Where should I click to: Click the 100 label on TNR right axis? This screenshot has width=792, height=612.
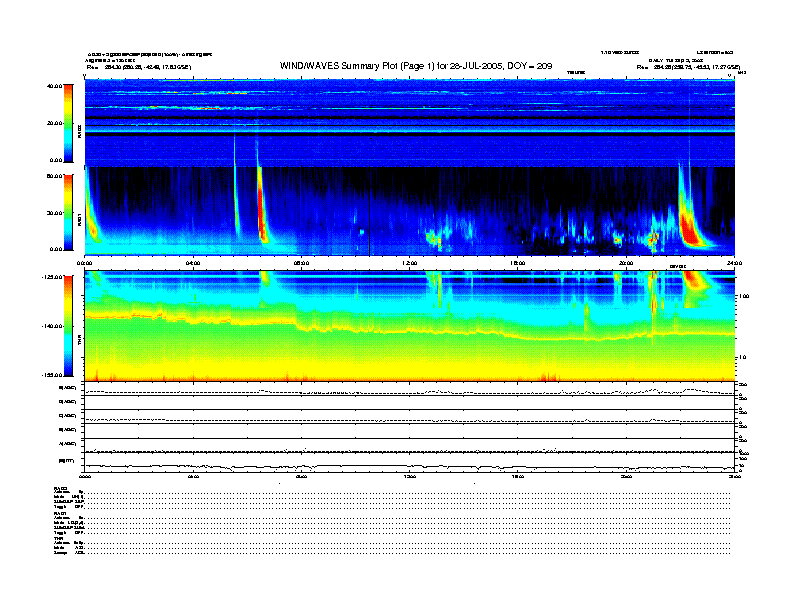coord(743,296)
